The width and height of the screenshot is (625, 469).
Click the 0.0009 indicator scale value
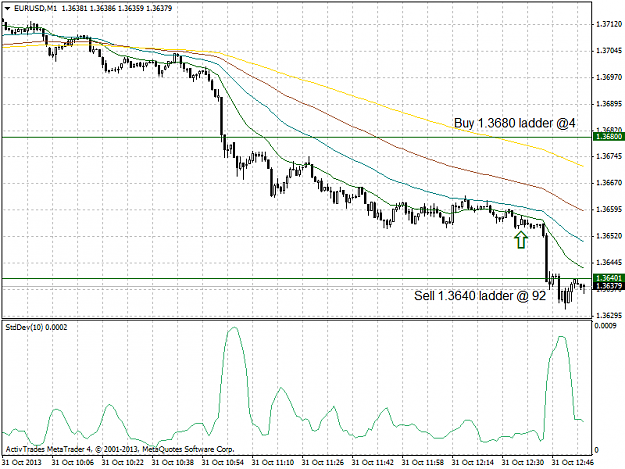(x=604, y=326)
